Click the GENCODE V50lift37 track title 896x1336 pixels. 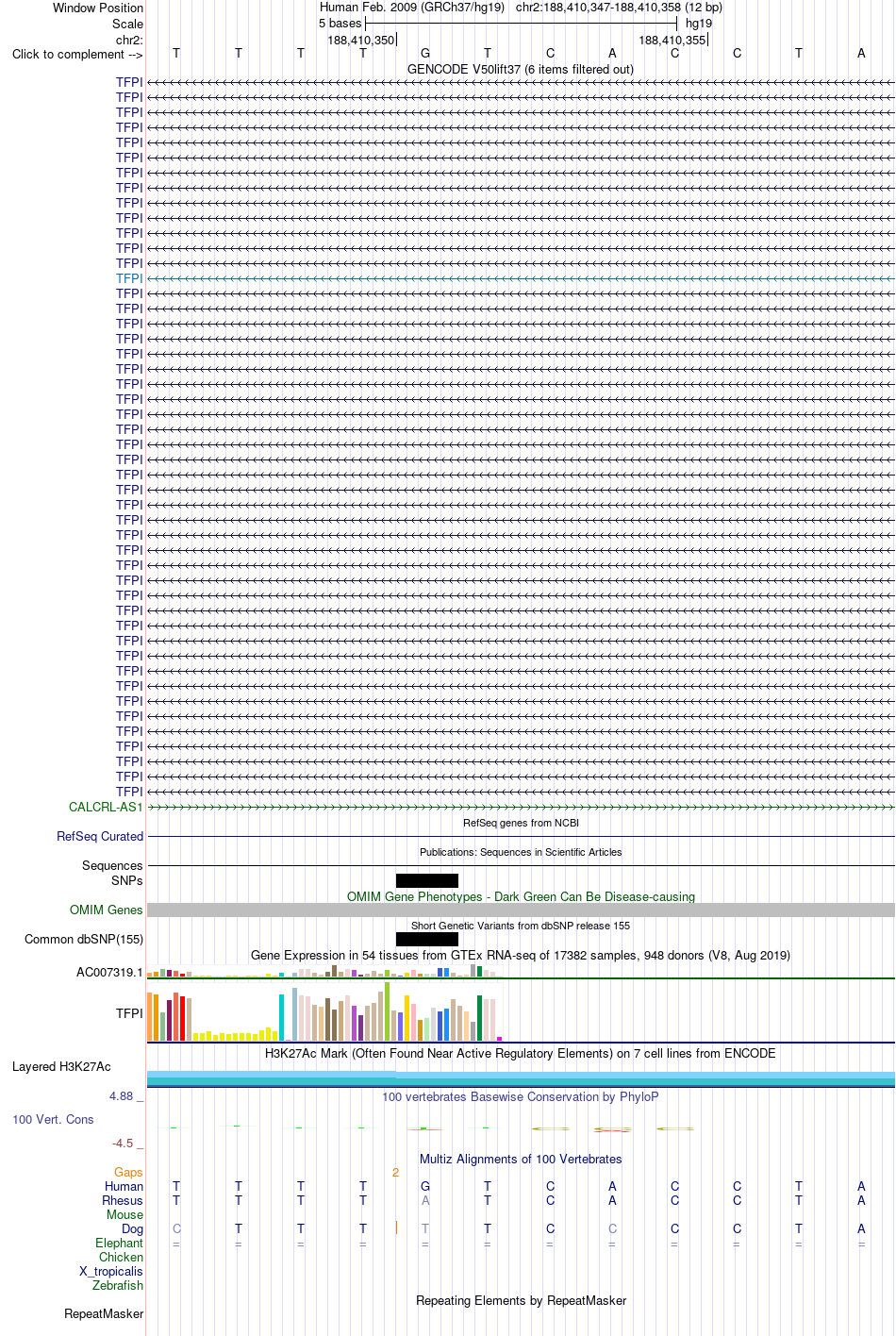click(521, 69)
